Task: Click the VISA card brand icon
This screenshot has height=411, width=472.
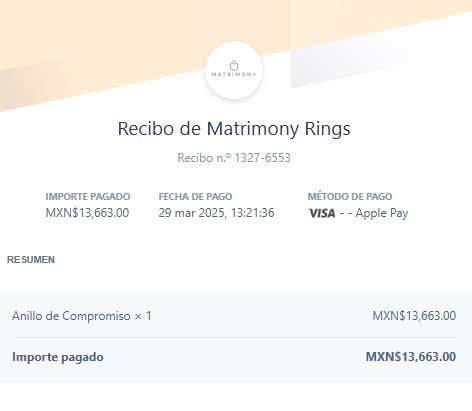Action: pos(322,213)
